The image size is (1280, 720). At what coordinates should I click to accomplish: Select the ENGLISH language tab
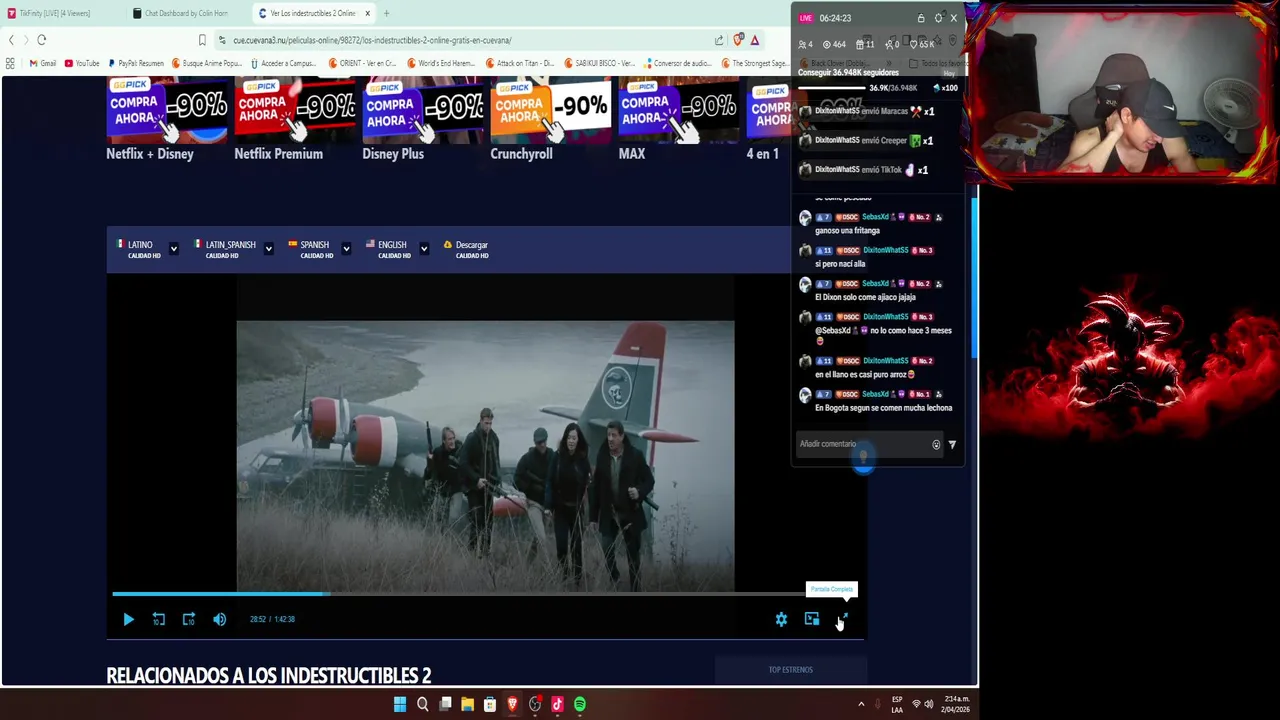[x=387, y=249]
